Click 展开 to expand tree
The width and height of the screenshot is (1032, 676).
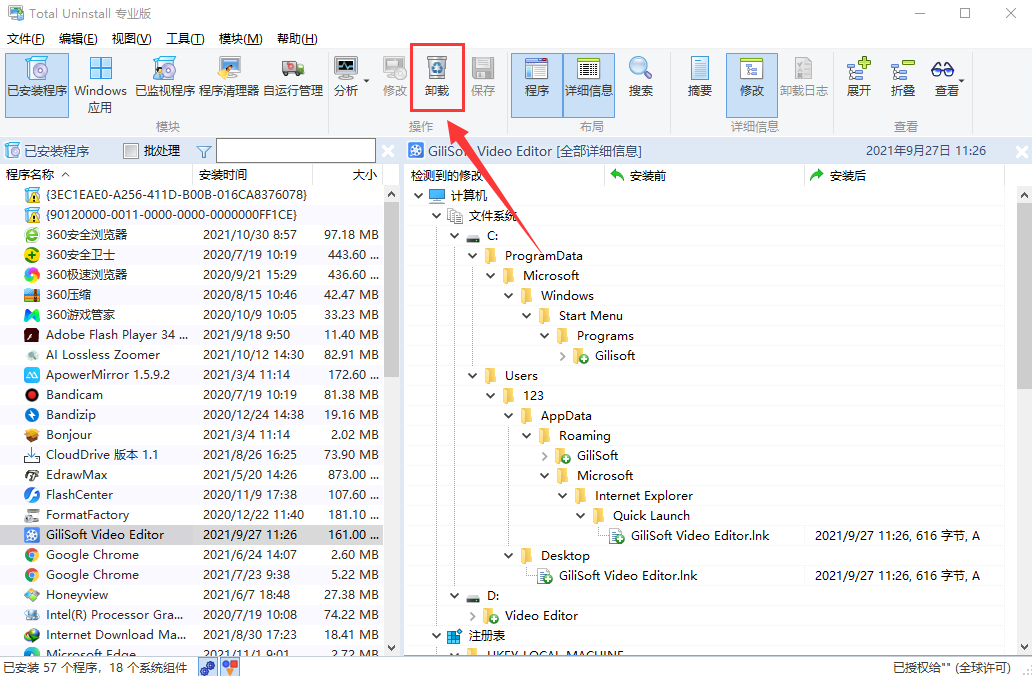tap(859, 78)
